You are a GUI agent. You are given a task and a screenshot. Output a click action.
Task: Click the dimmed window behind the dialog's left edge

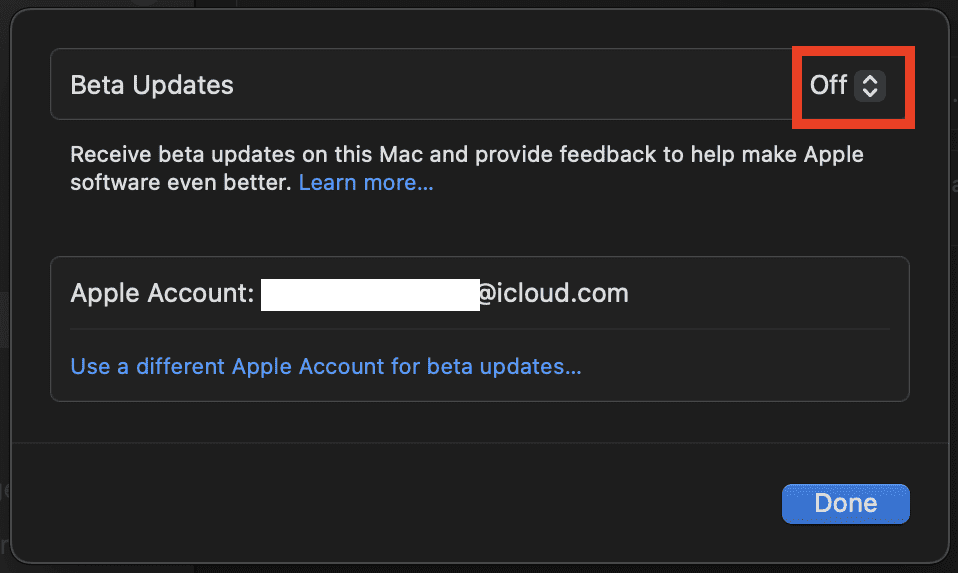pyautogui.click(x=5, y=320)
